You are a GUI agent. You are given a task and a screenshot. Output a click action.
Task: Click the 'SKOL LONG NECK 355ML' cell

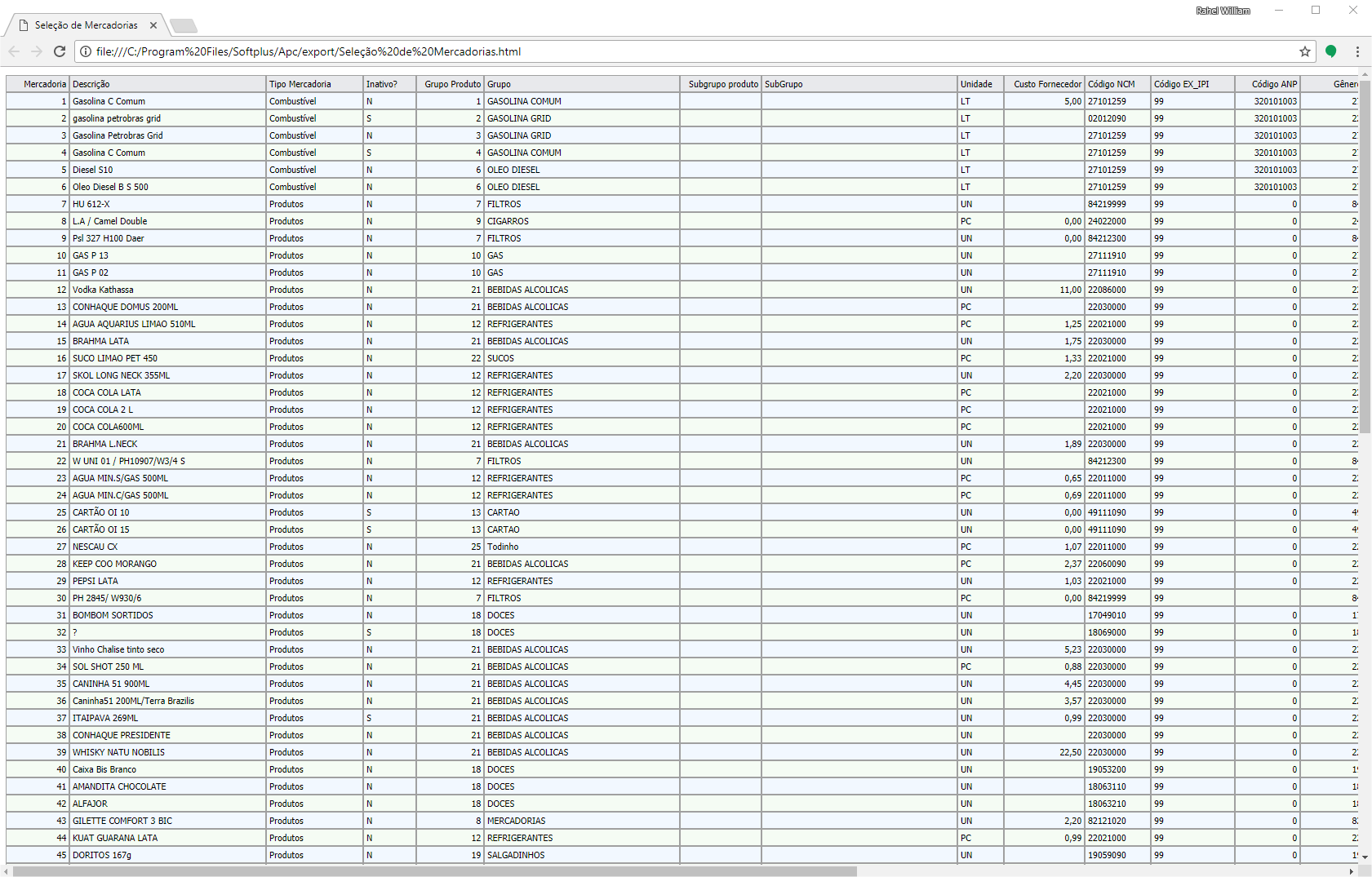click(x=168, y=375)
